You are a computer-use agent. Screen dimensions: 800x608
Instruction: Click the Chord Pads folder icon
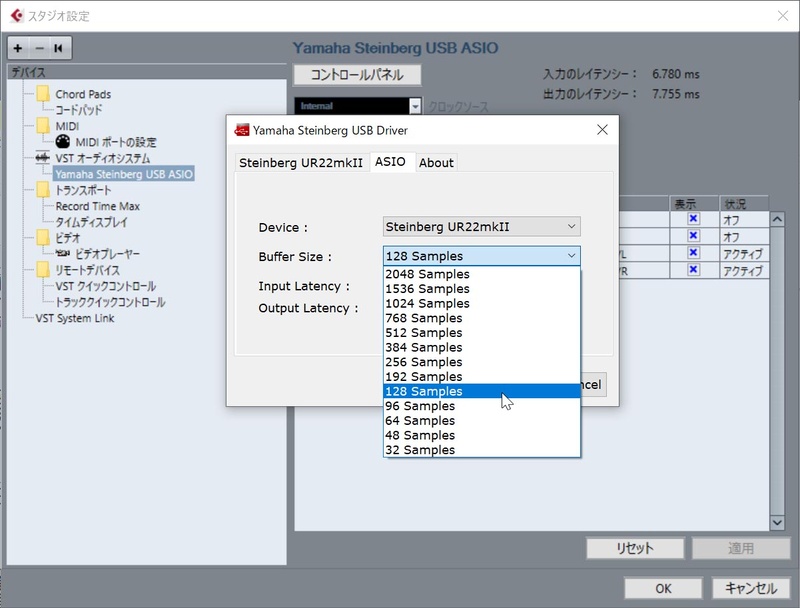[x=44, y=95]
